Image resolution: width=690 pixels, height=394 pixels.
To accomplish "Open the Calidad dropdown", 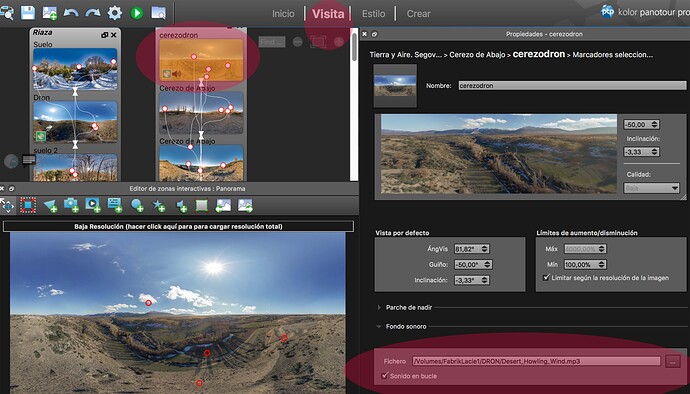I will (x=651, y=188).
